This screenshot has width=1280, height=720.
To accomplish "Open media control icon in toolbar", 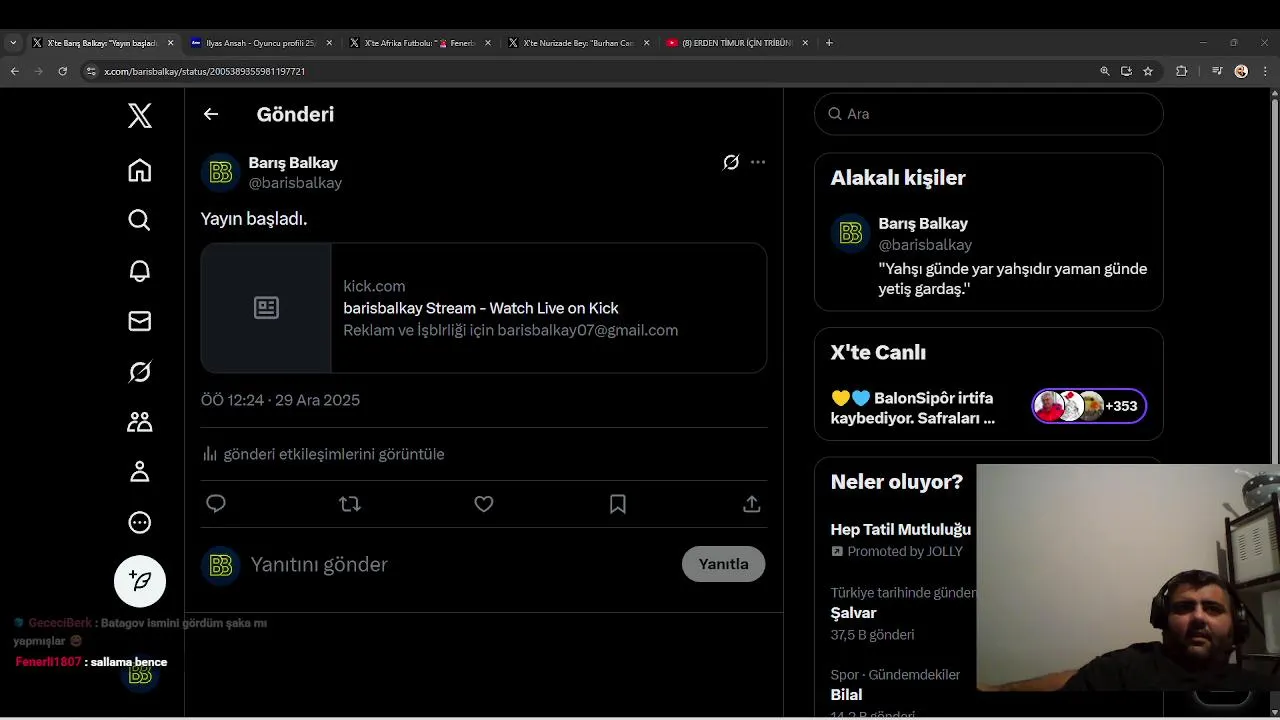I will point(1217,71).
